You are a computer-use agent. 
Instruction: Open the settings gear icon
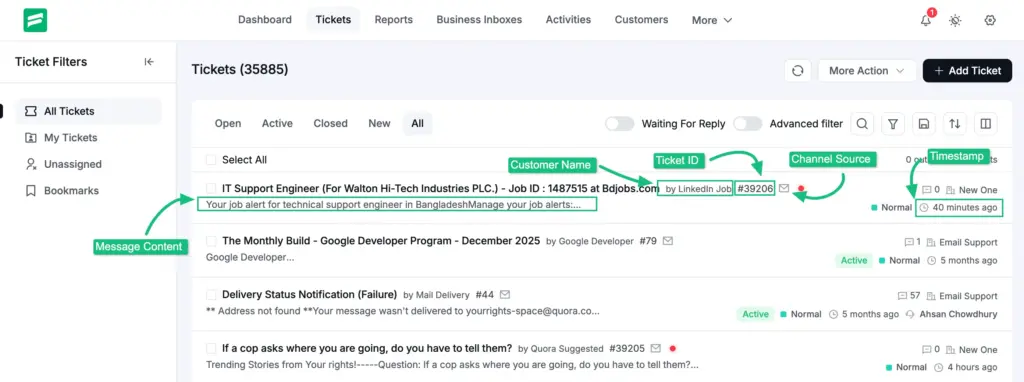click(989, 20)
